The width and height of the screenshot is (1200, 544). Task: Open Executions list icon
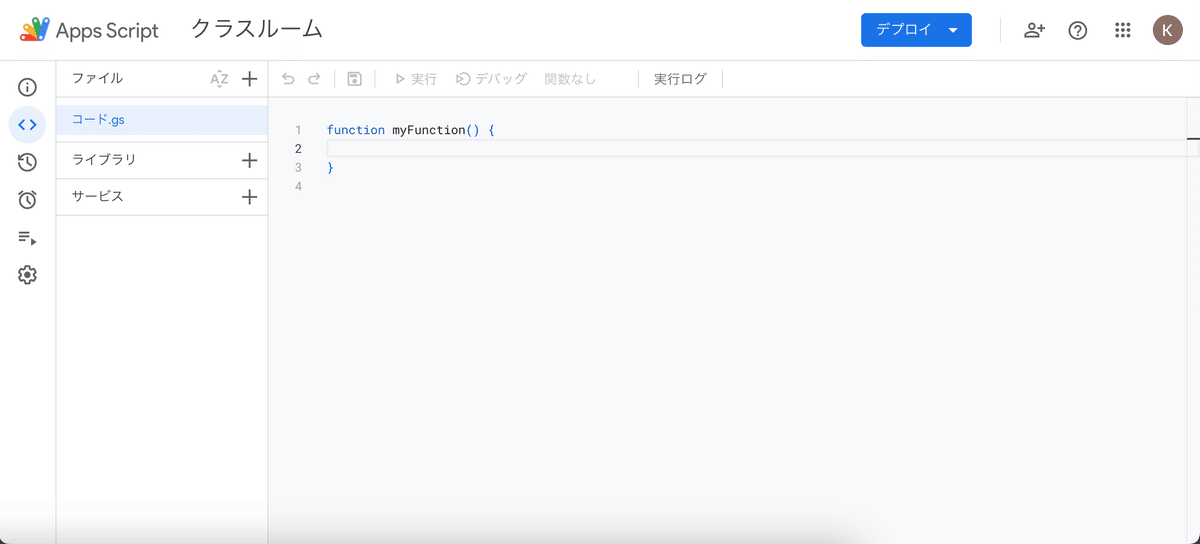[x=28, y=237]
